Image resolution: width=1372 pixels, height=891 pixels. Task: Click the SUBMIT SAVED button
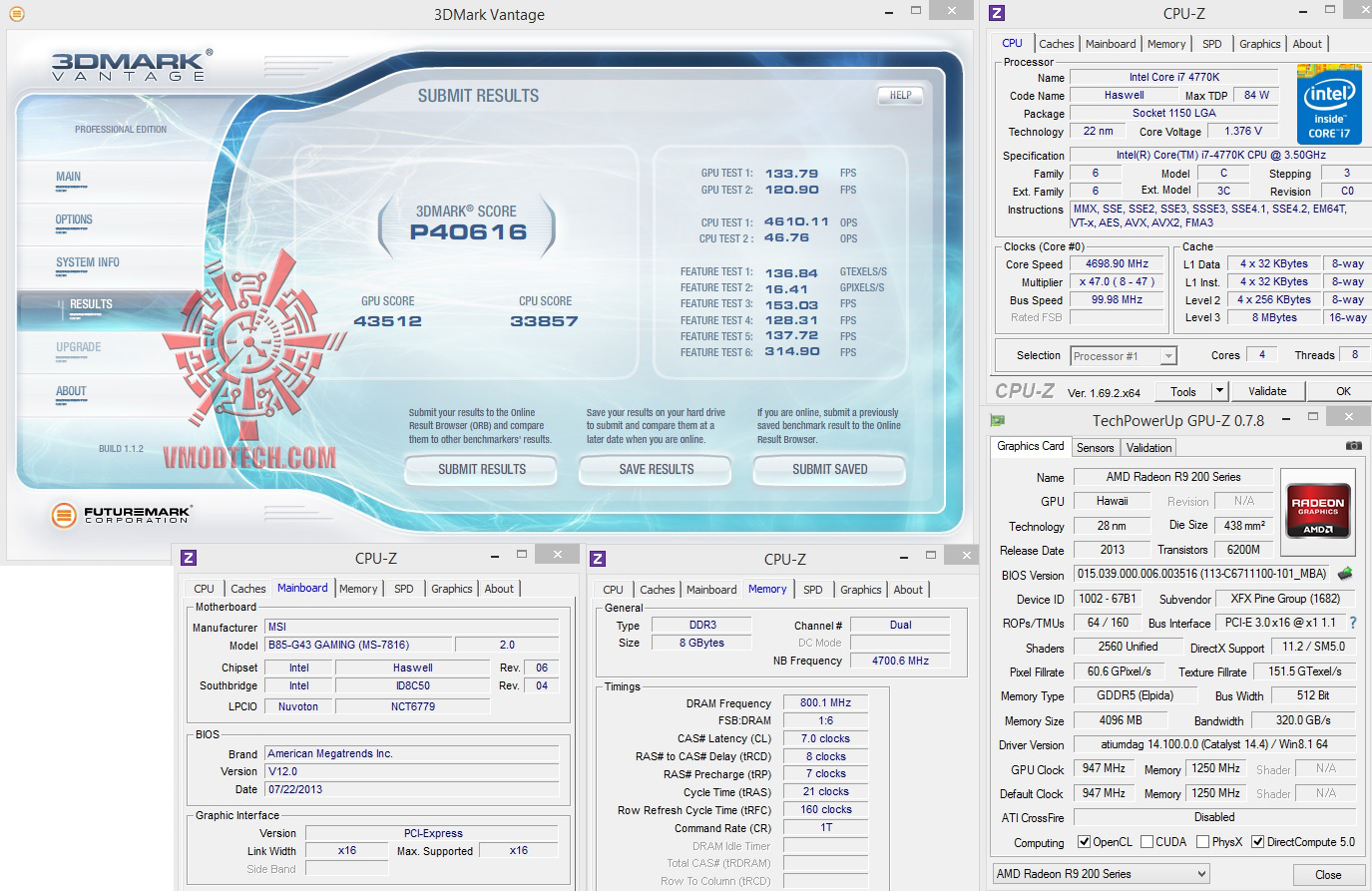coord(829,469)
